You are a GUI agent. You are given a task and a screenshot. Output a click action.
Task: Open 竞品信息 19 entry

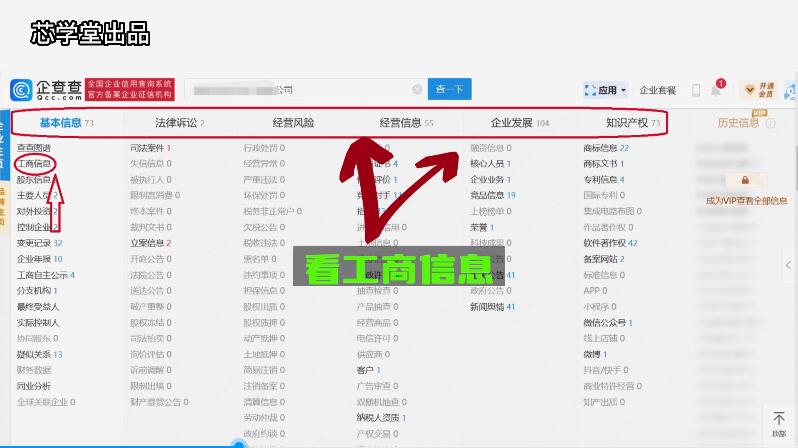point(493,195)
